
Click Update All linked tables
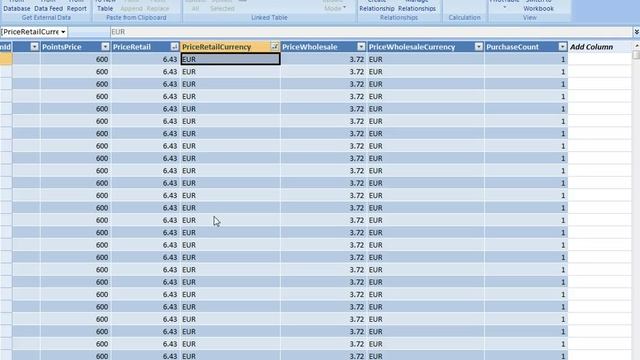coord(195,6)
